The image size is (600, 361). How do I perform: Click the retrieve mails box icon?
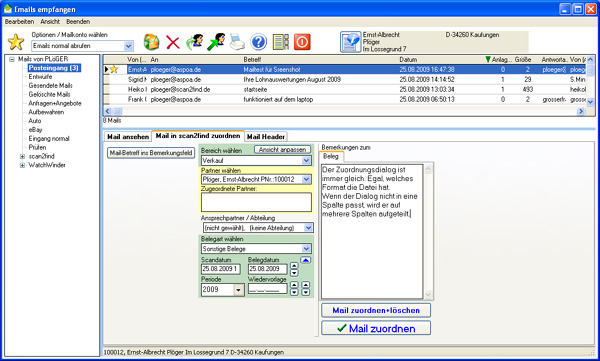pos(152,42)
